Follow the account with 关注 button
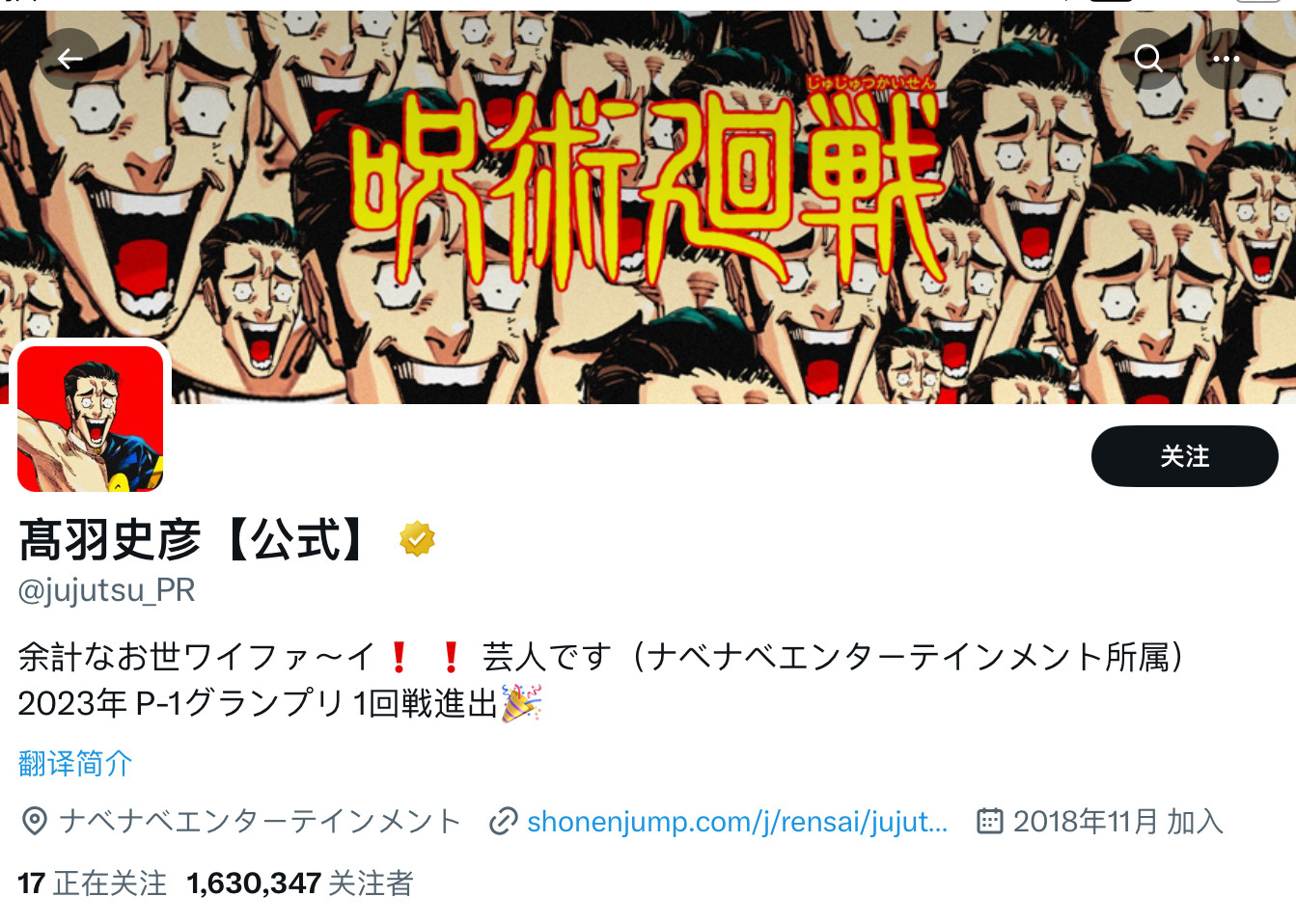 click(x=1184, y=456)
